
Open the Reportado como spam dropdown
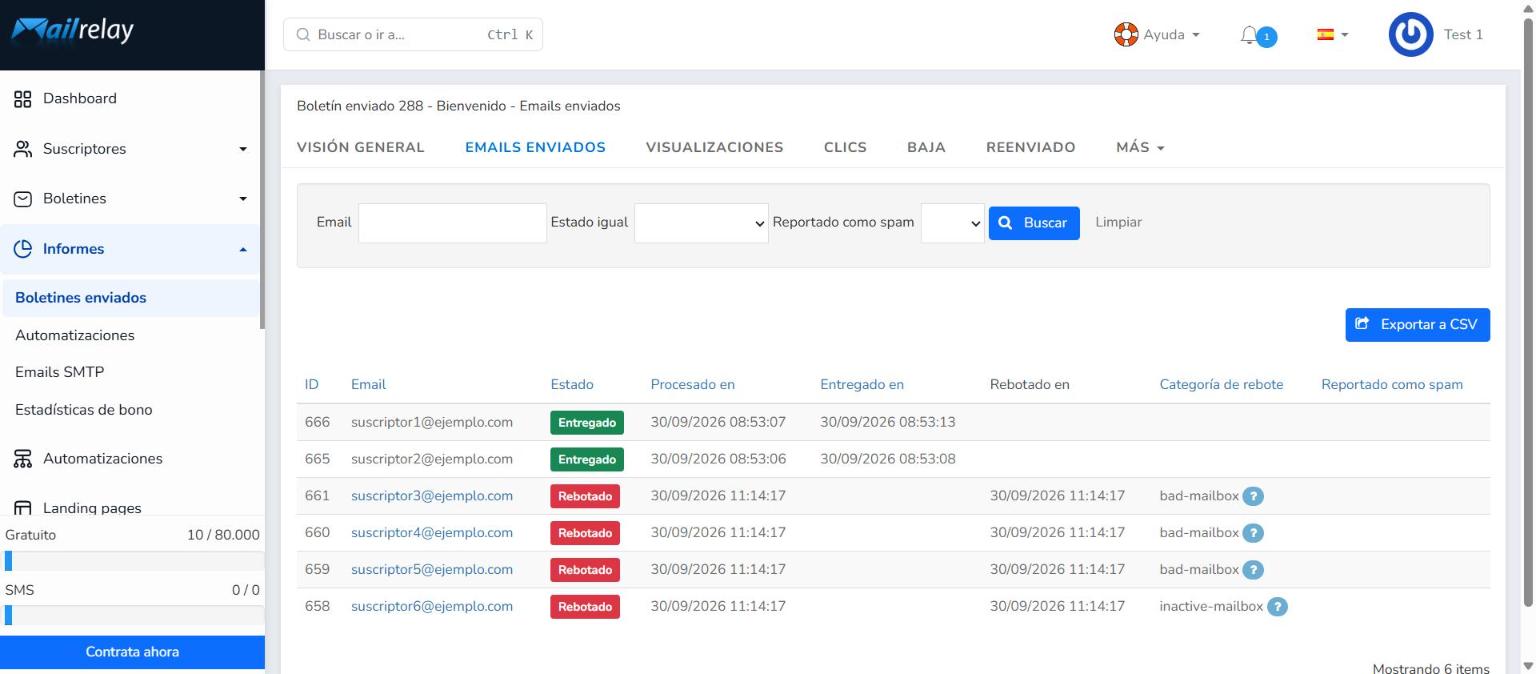pyautogui.click(x=953, y=223)
